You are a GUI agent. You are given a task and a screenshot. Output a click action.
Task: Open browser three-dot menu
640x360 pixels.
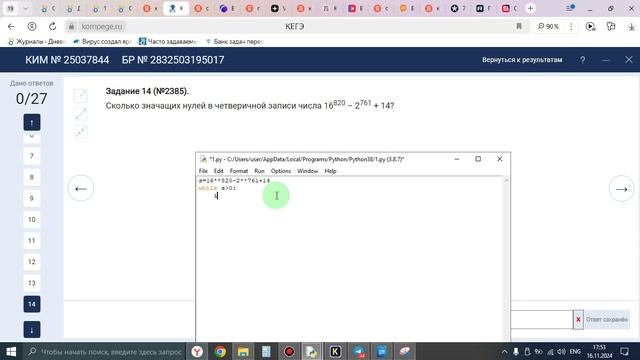(x=571, y=26)
